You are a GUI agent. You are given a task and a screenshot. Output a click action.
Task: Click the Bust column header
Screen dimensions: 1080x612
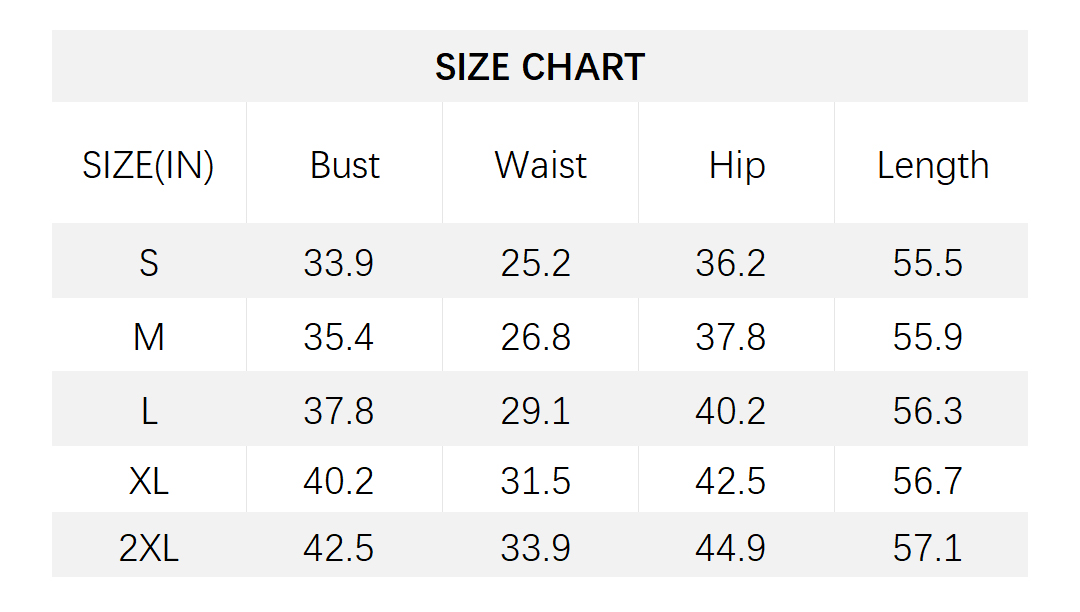pyautogui.click(x=345, y=165)
